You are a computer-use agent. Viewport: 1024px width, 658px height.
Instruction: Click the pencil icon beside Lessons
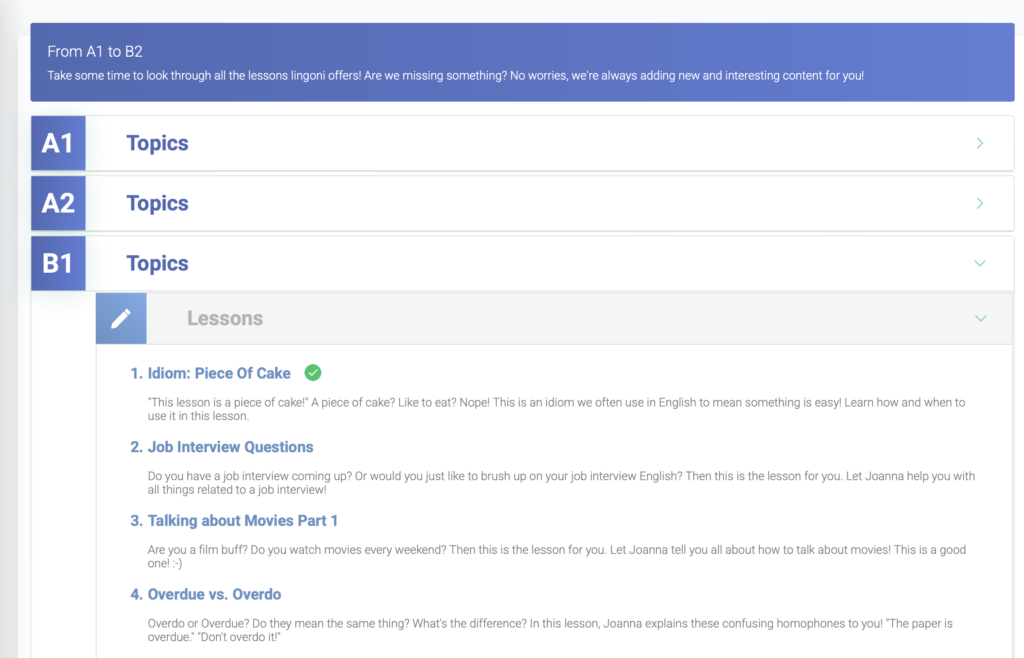point(121,318)
